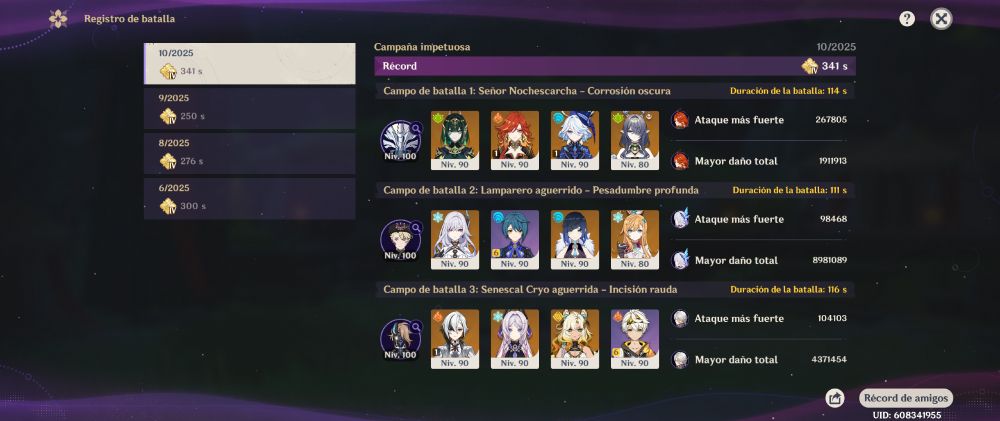The width and height of the screenshot is (1000, 421).
Task: Click first character portrait in Campo de batalla 1
Action: point(455,140)
